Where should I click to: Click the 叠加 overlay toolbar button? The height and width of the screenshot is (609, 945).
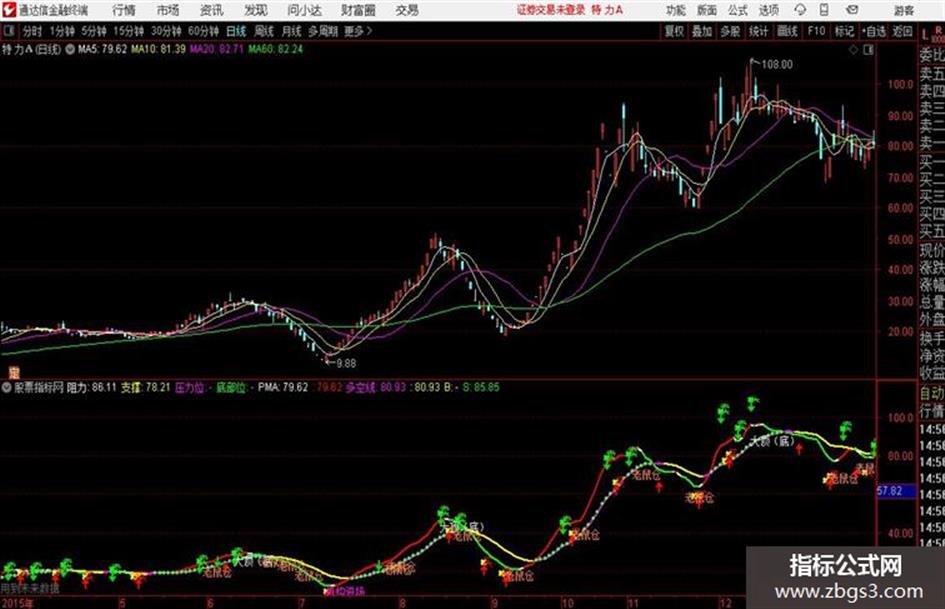tap(702, 31)
